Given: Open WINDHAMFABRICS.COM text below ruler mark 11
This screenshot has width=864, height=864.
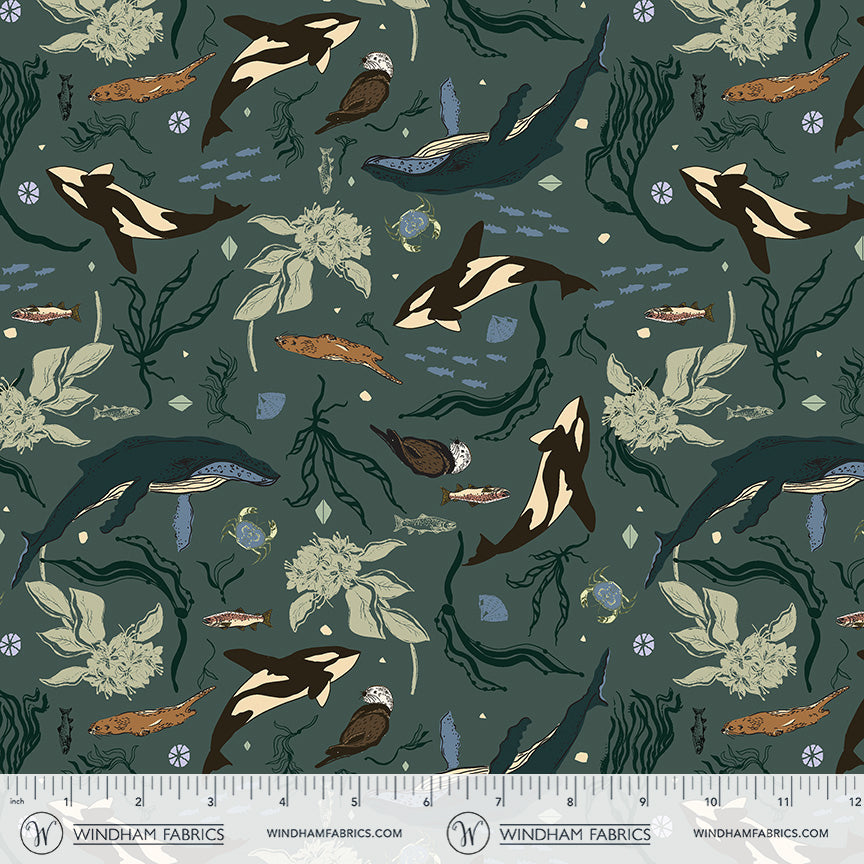Looking at the screenshot, I should 760,833.
